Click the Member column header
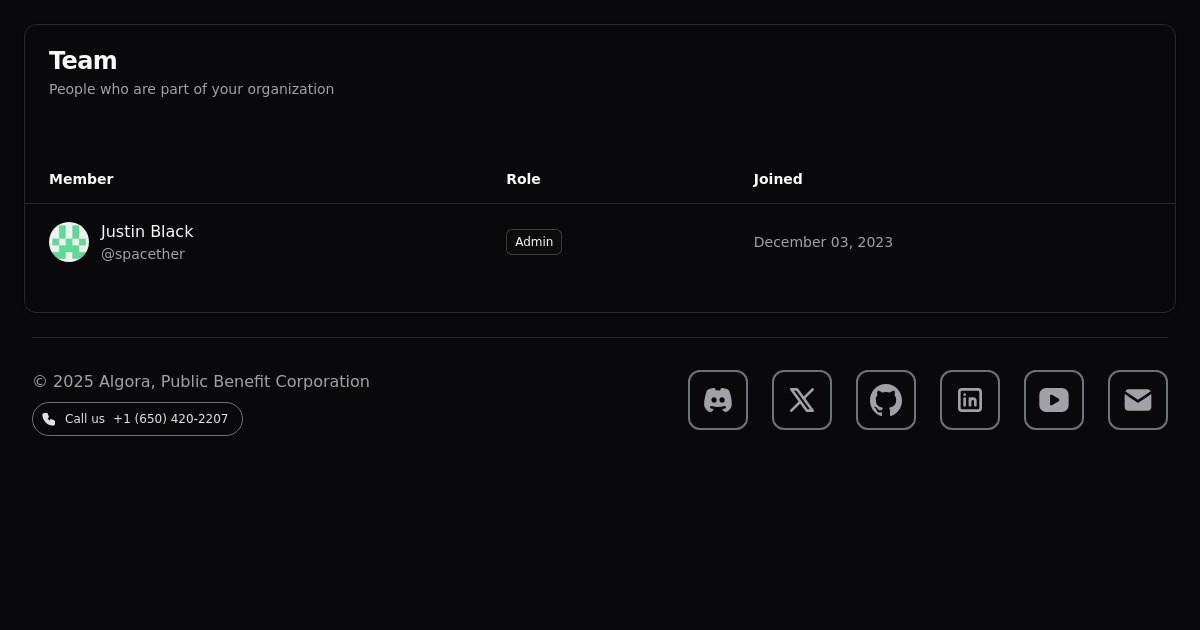The width and height of the screenshot is (1200, 630). point(81,179)
